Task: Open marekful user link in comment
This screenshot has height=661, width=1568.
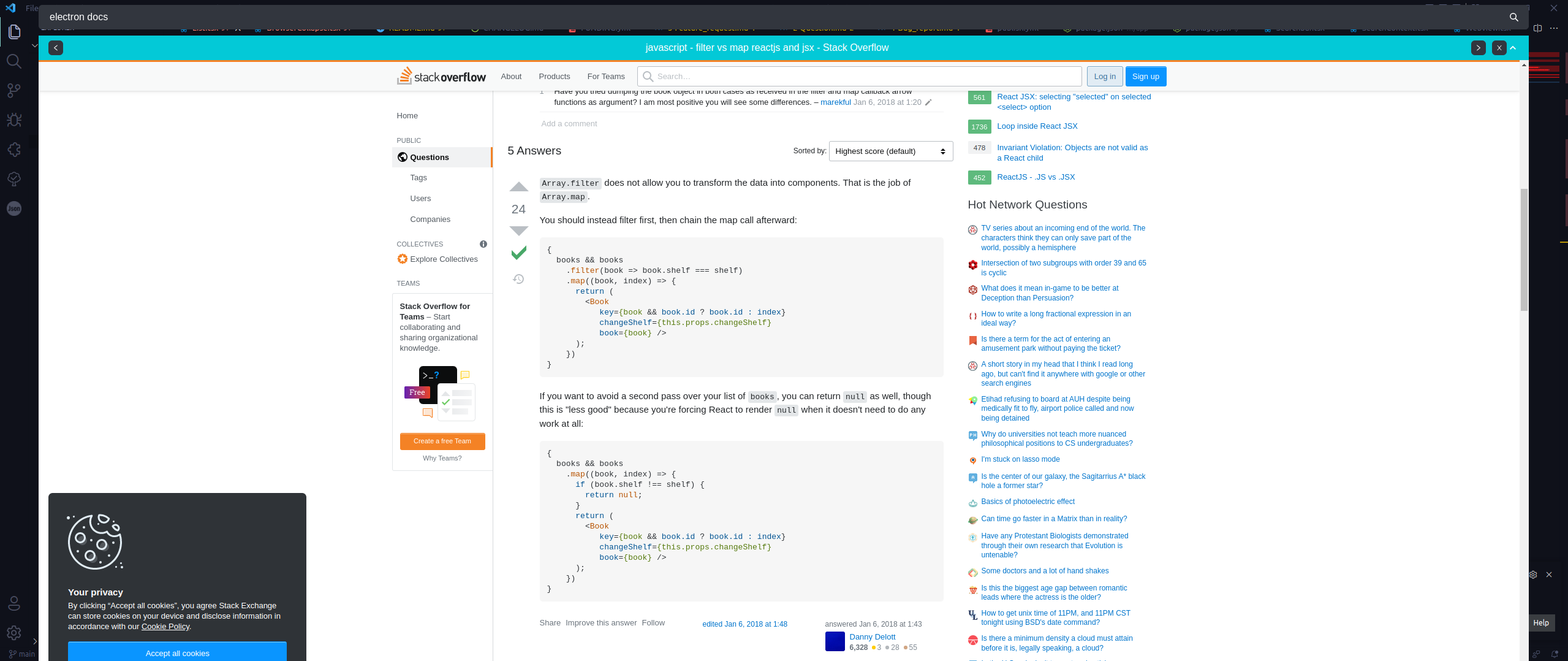Action: 835,102
